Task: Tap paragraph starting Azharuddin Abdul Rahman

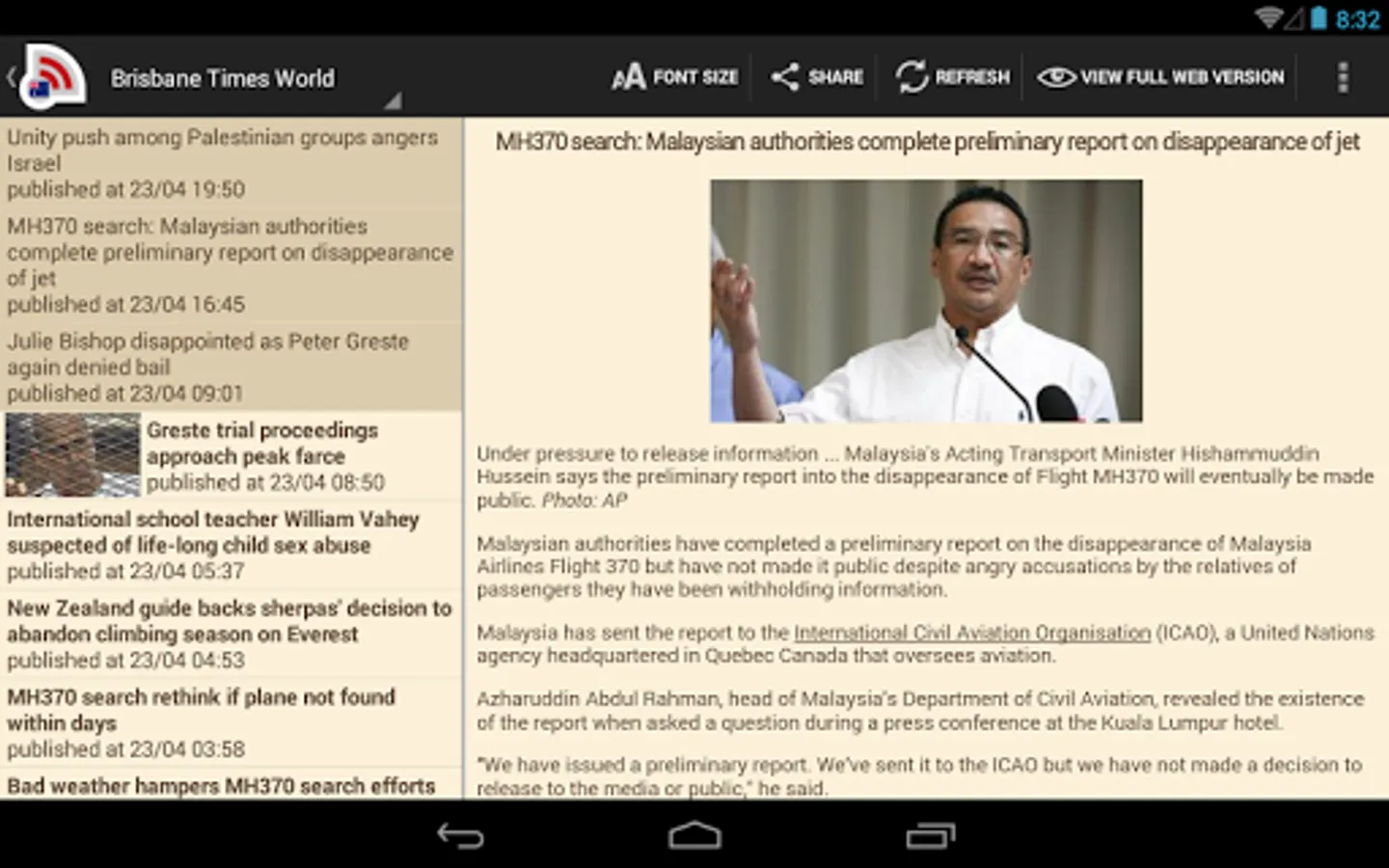Action: [x=920, y=711]
